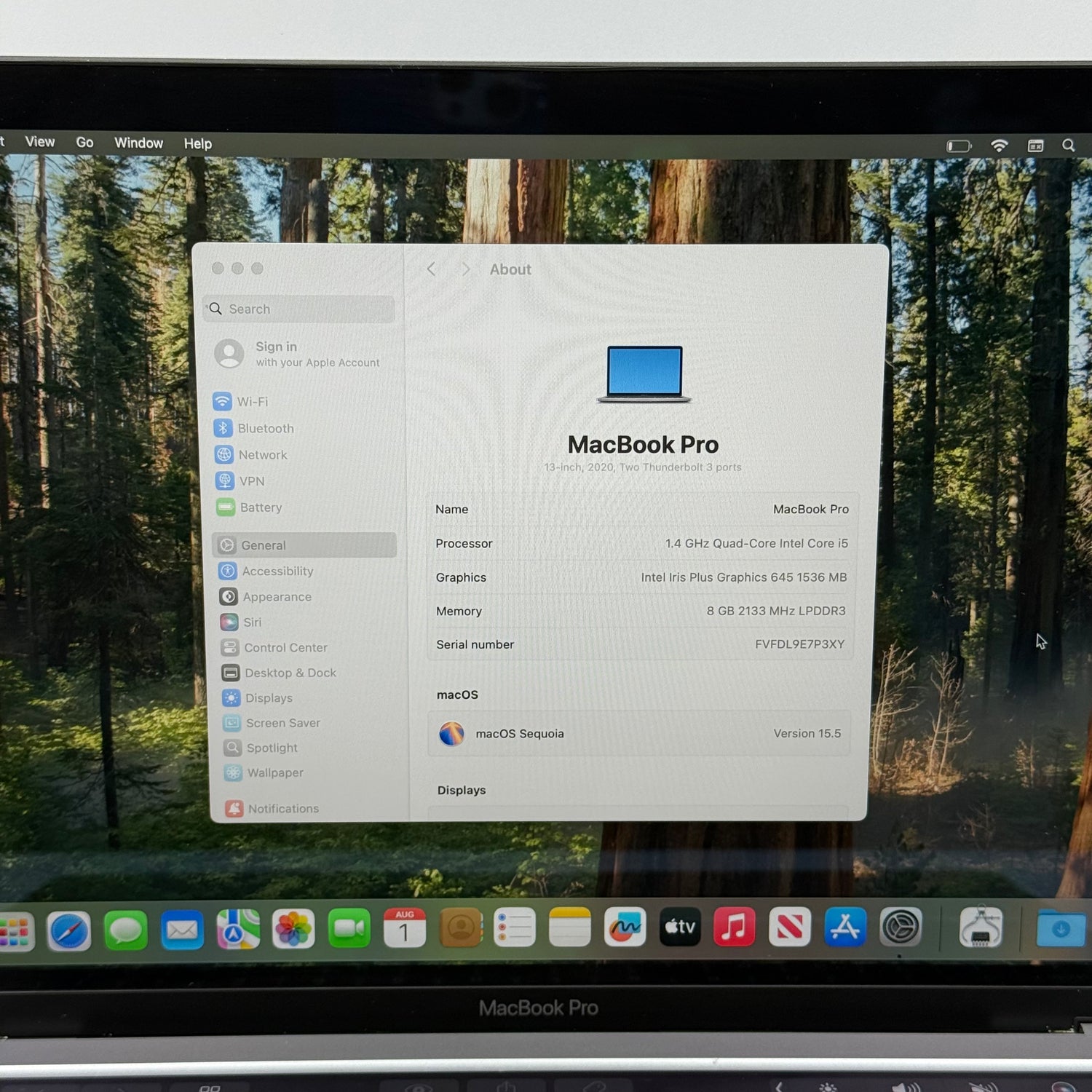
Task: Open FaceTime from the Dock
Action: click(349, 928)
